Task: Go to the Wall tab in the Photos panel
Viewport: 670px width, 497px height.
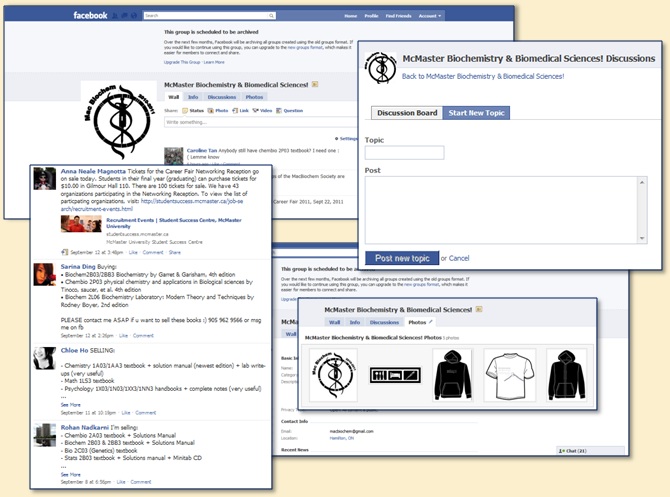Action: point(335,322)
